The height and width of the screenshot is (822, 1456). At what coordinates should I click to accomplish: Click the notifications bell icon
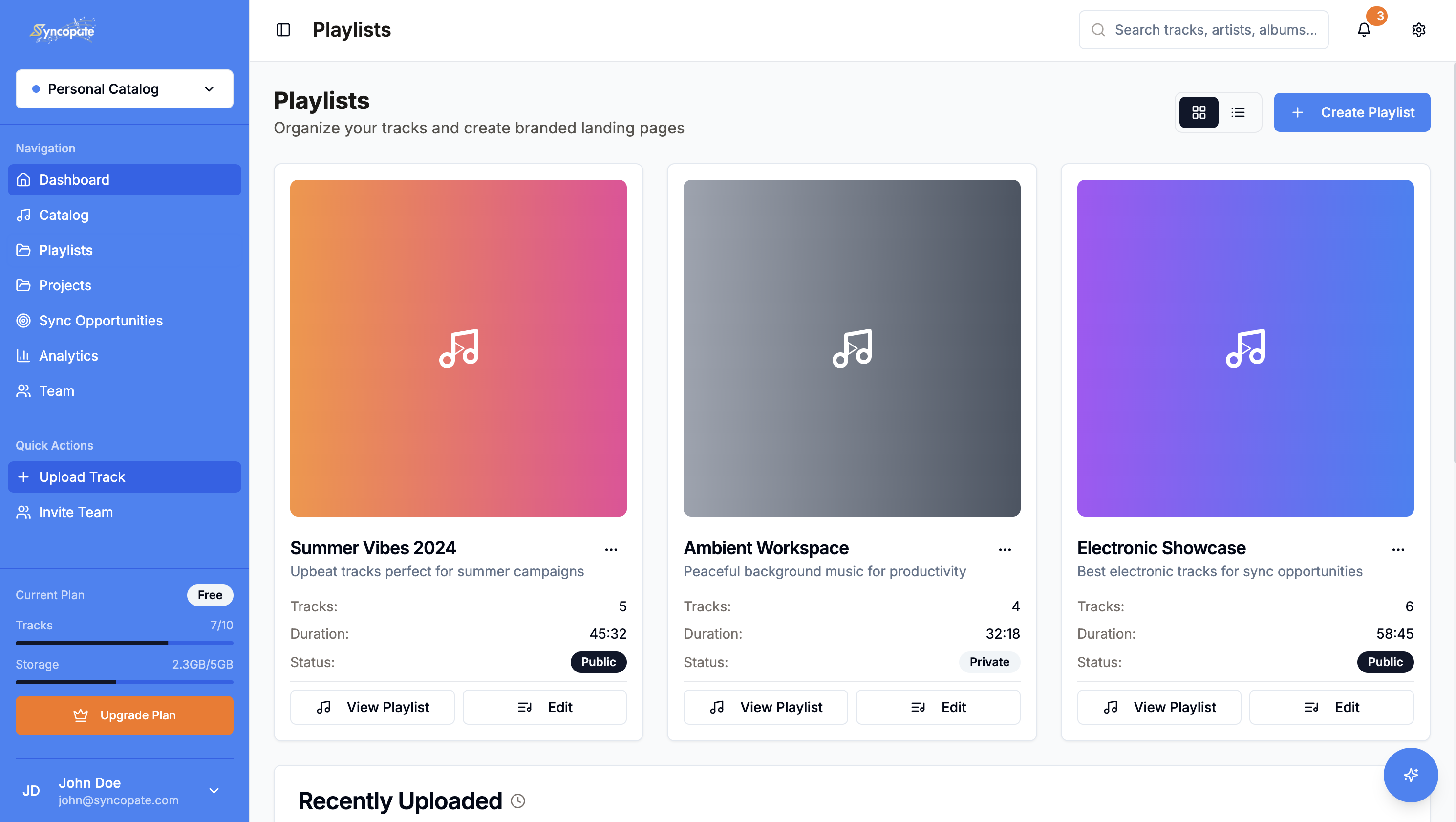pos(1364,30)
